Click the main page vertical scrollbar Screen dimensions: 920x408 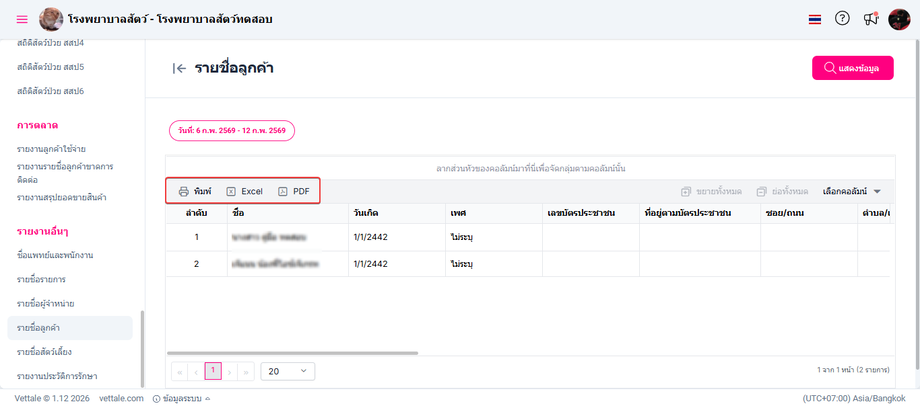tap(916, 205)
